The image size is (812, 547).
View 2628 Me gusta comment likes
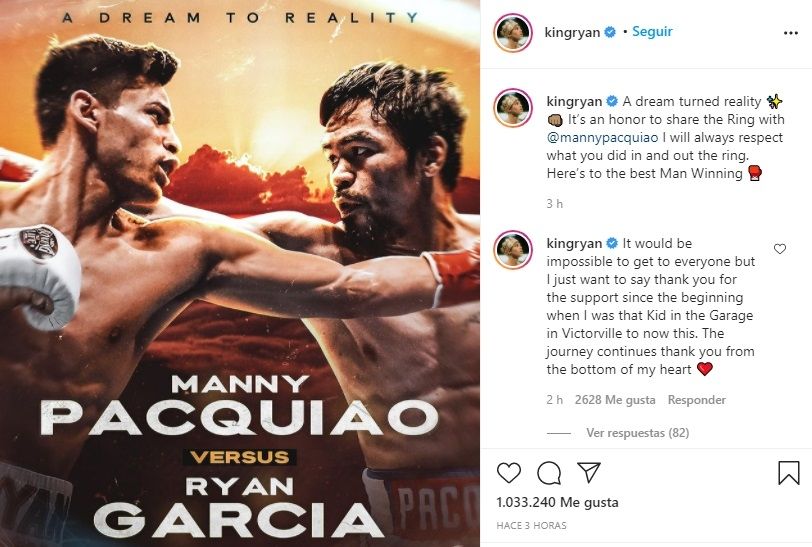(x=615, y=400)
